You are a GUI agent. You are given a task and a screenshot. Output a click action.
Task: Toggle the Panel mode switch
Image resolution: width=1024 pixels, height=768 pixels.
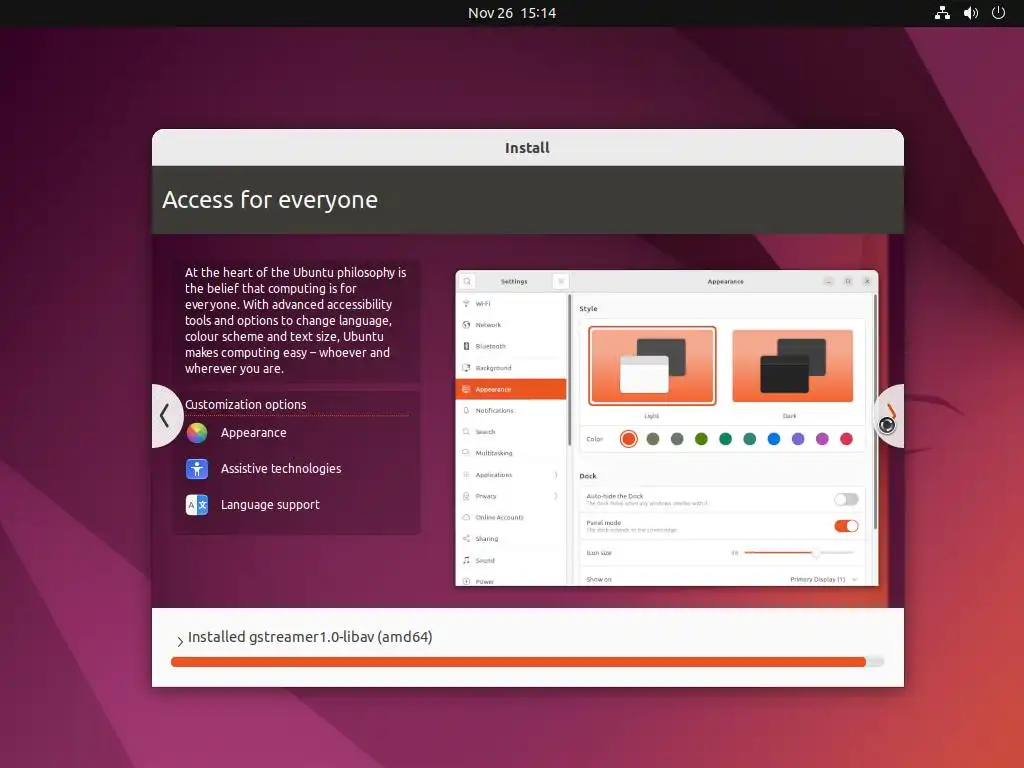pos(846,526)
